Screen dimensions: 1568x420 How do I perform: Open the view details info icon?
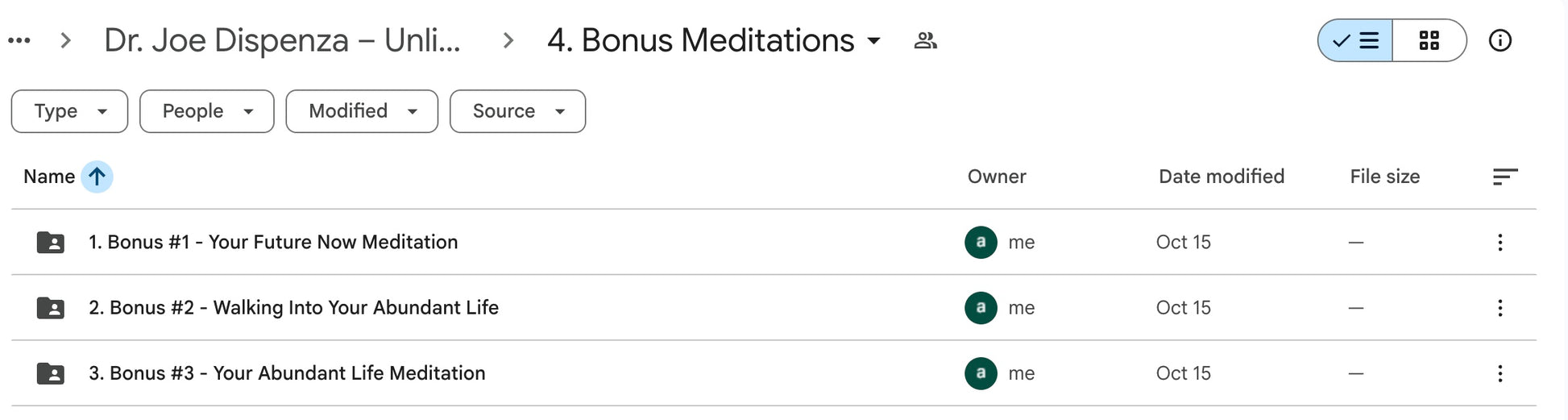[1500, 40]
